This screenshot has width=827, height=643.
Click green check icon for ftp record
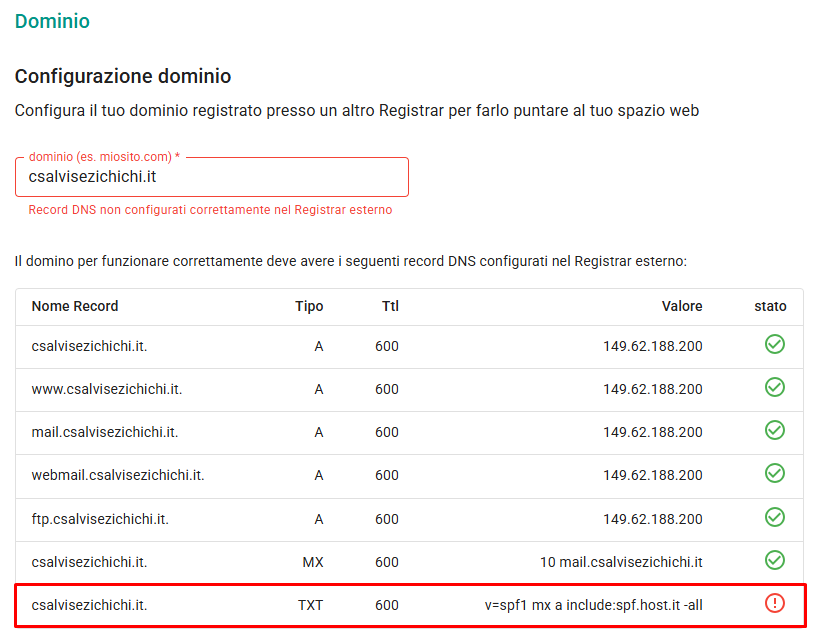tap(774, 517)
